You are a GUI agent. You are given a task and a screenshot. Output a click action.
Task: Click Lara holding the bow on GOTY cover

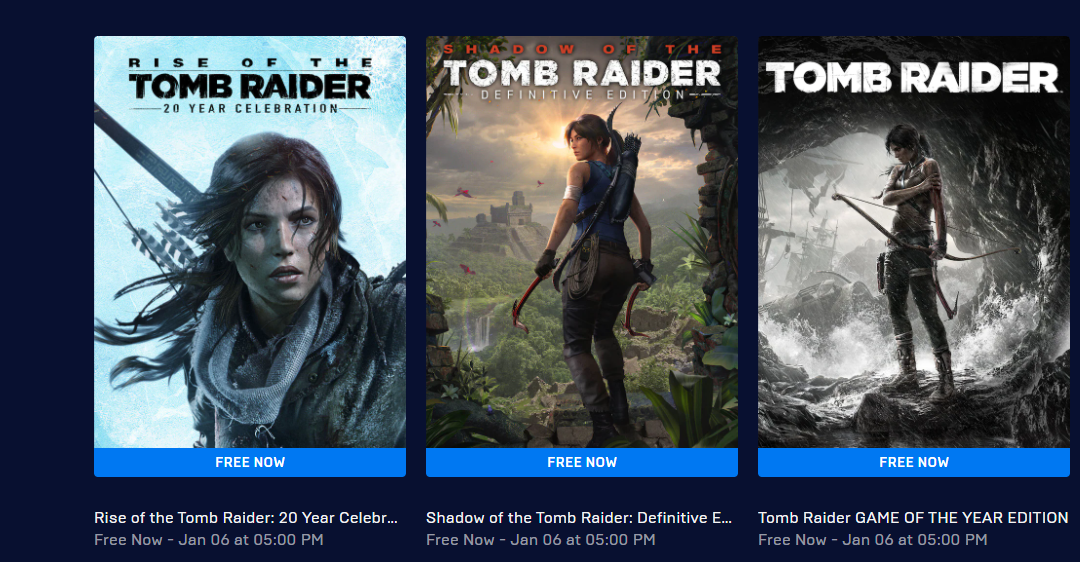coord(913,262)
